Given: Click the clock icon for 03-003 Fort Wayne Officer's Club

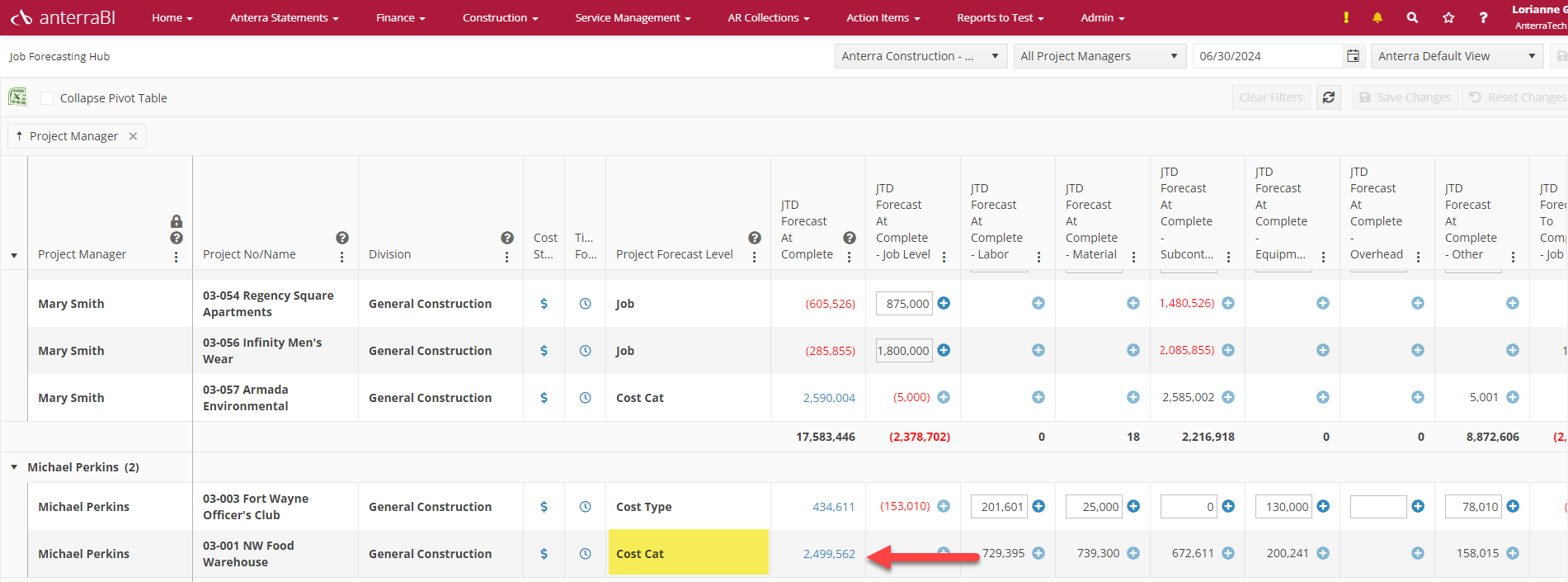Looking at the screenshot, I should click(x=585, y=507).
